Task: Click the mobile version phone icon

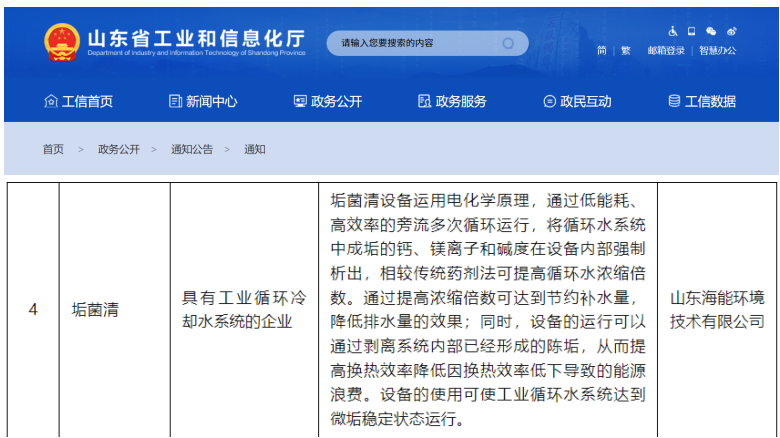Action: 692,32
